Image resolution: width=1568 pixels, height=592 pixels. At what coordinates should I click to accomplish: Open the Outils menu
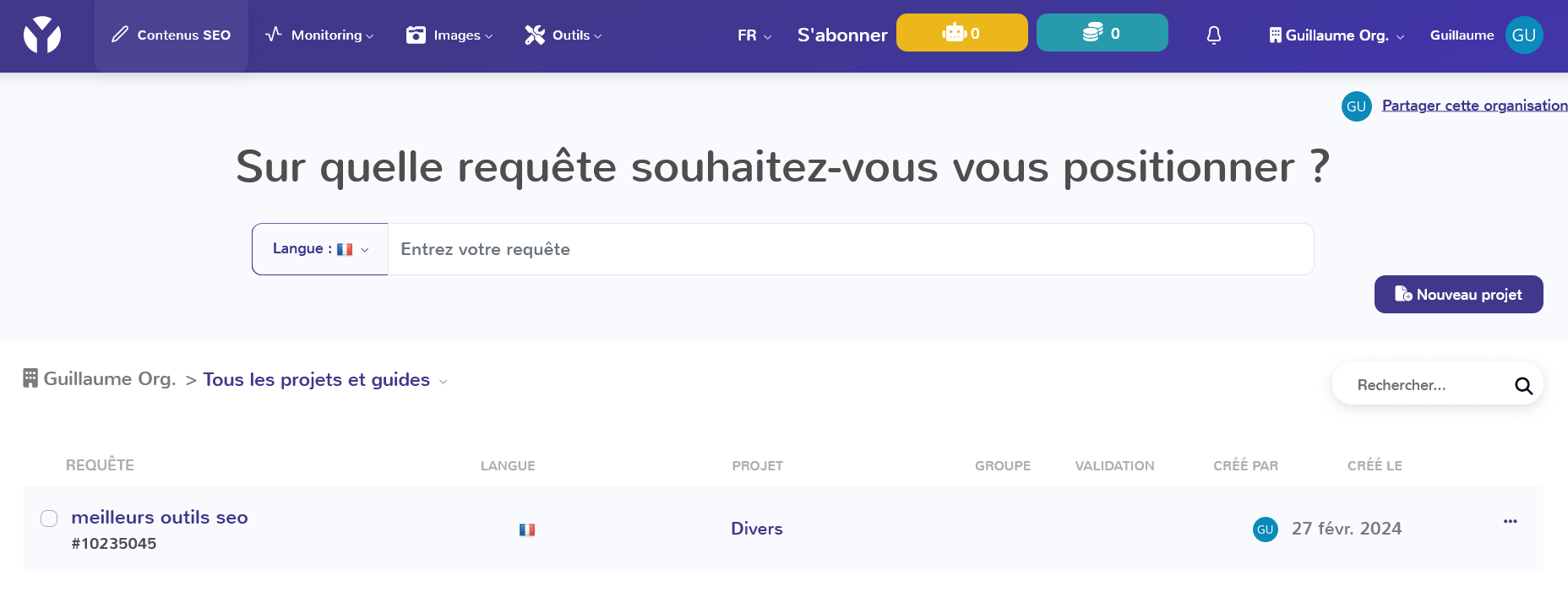[563, 35]
